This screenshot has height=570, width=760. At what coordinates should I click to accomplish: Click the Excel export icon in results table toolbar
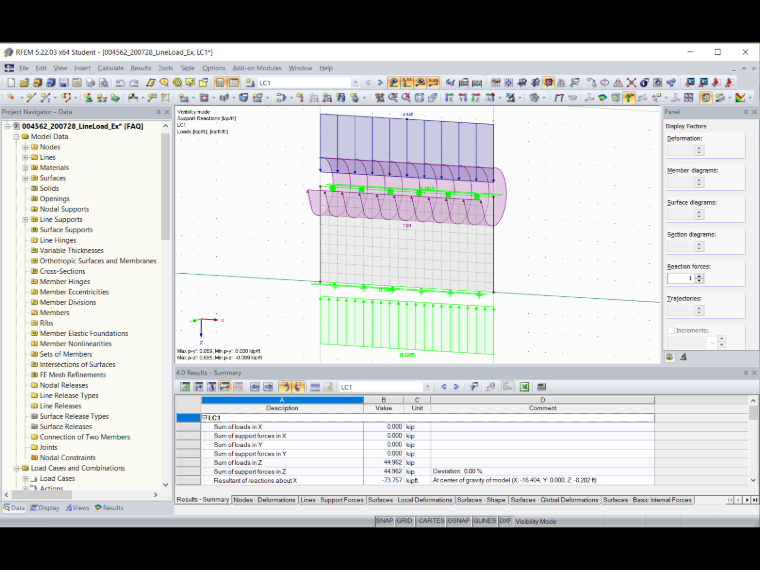524,387
